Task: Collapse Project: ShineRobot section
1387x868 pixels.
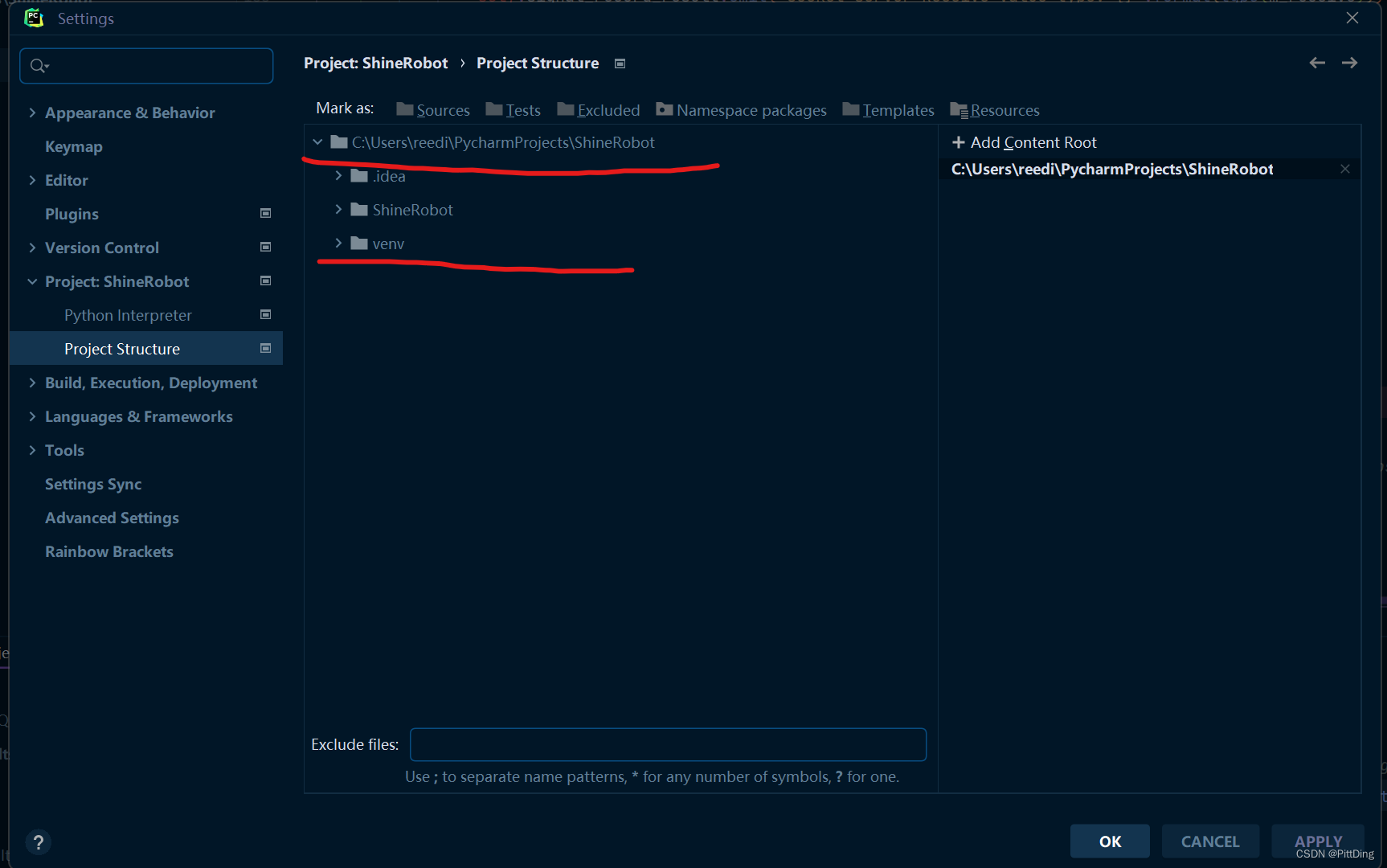Action: pos(32,281)
